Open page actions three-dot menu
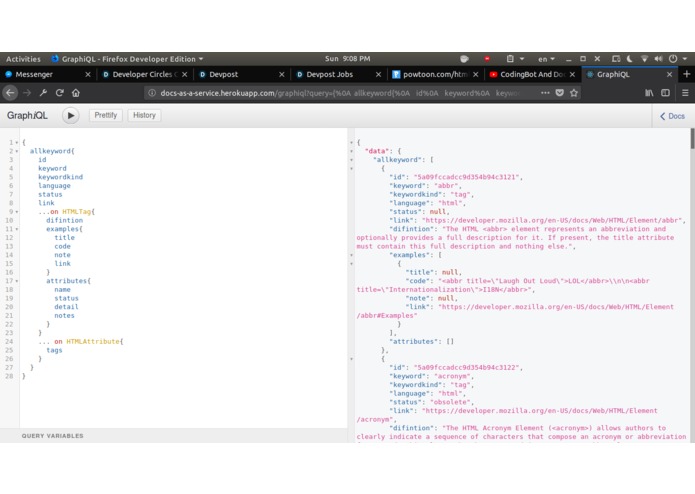The image size is (695, 494). coord(545,93)
